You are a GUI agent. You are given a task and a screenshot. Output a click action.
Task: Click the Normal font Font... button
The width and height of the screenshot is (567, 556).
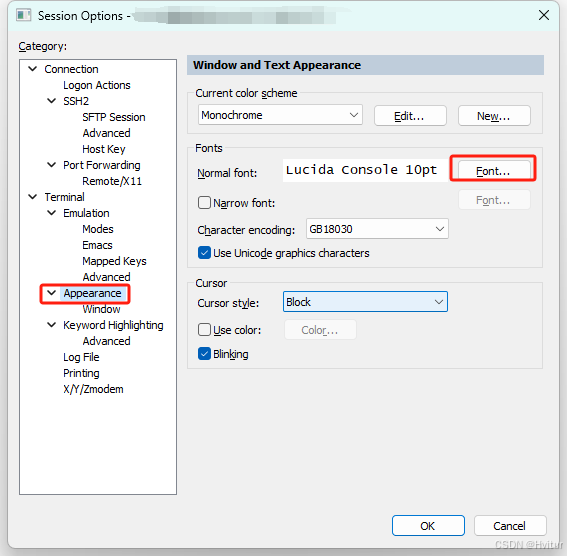coord(494,171)
